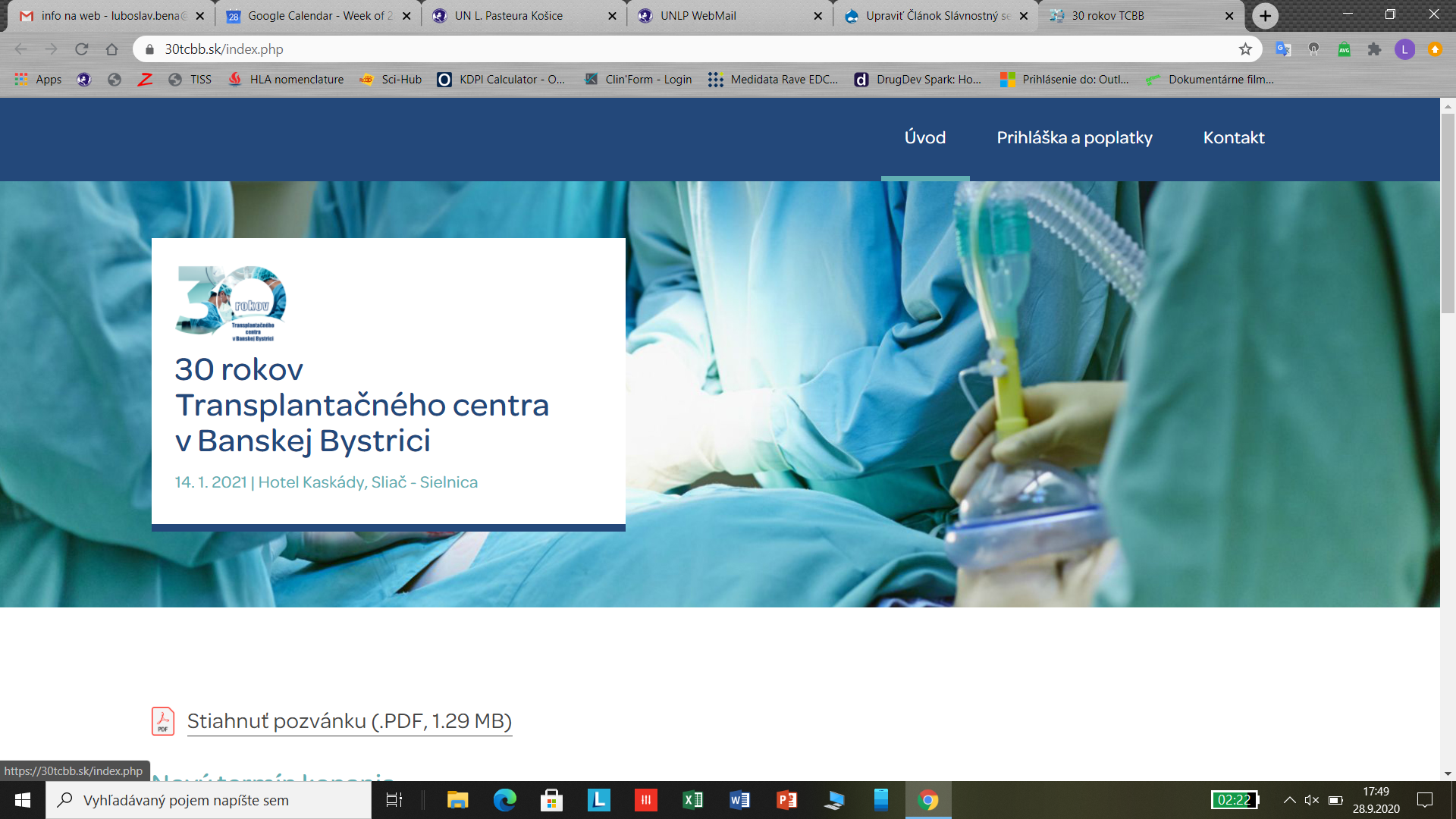Bookmark this page with the star icon
The image size is (1456, 819).
click(x=1245, y=49)
